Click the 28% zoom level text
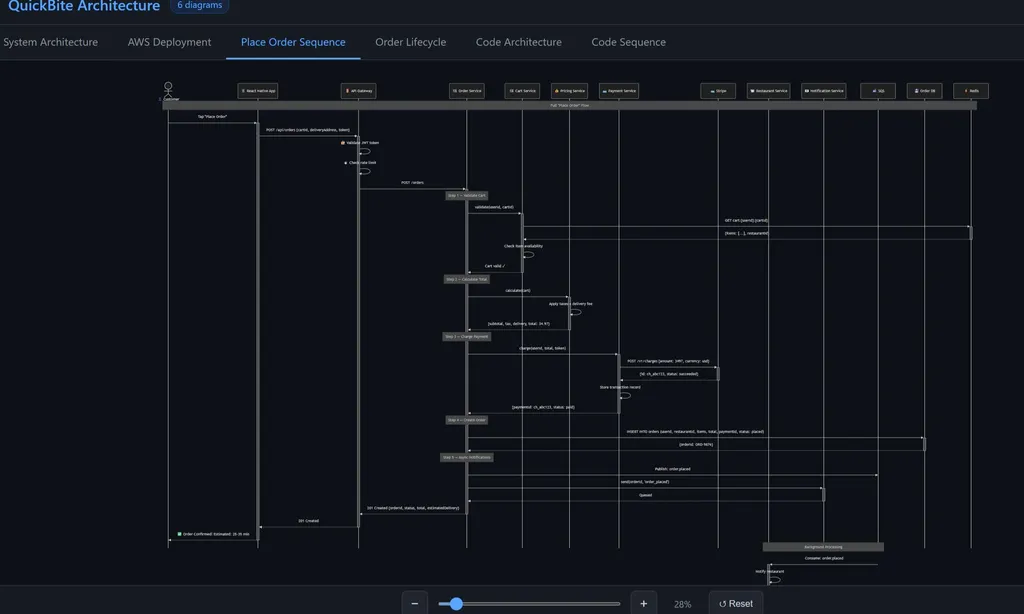This screenshot has width=1024, height=614. (x=682, y=604)
